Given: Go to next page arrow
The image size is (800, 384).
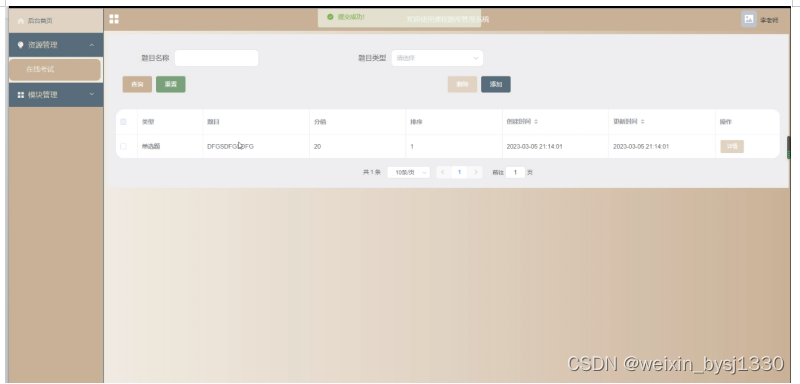Looking at the screenshot, I should click(476, 172).
